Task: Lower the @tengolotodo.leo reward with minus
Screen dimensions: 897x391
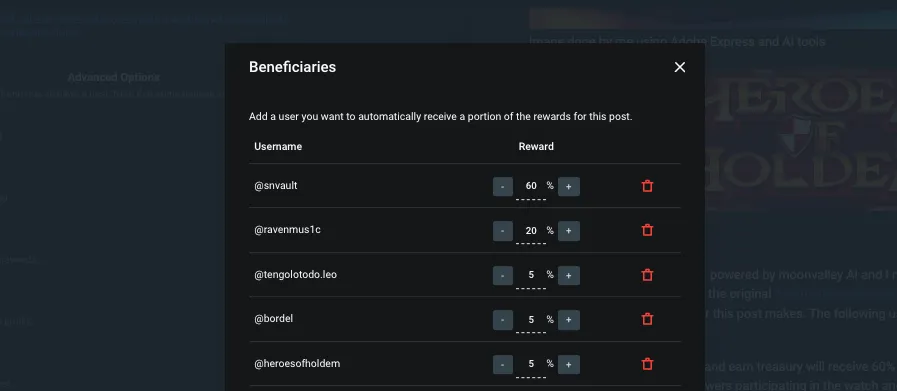Action: click(503, 275)
